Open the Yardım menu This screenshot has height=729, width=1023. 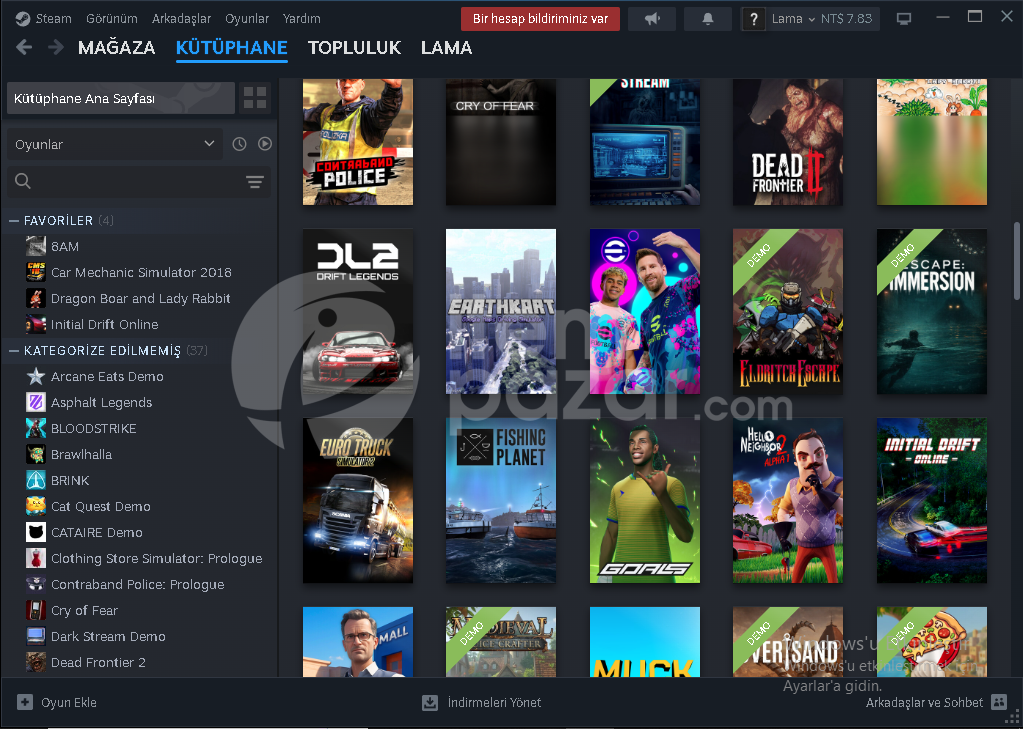click(x=301, y=19)
